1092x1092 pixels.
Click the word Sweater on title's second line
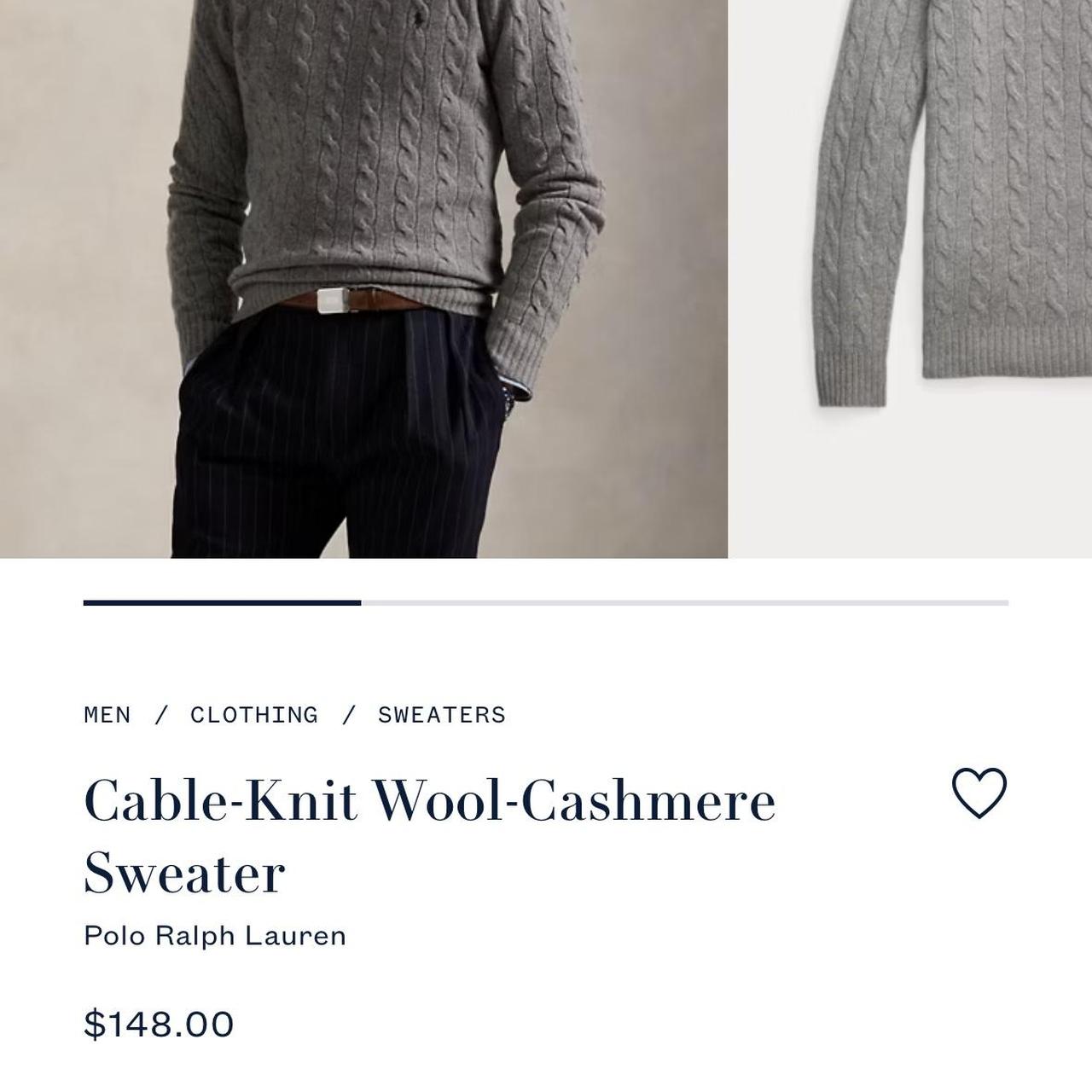tap(184, 873)
